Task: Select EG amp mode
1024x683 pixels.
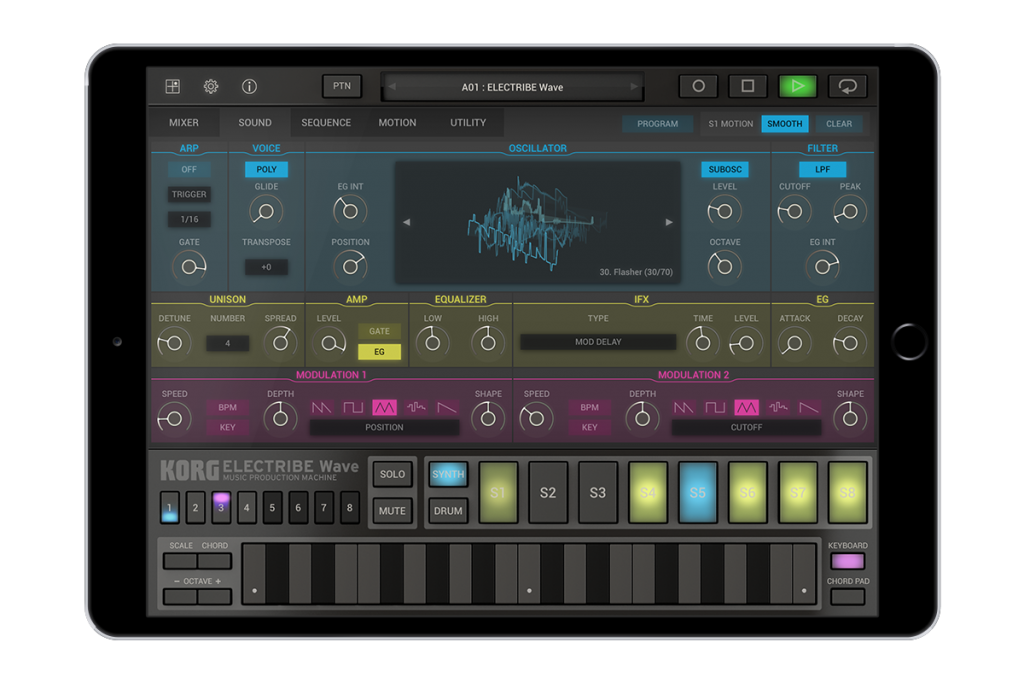Action: (x=379, y=352)
